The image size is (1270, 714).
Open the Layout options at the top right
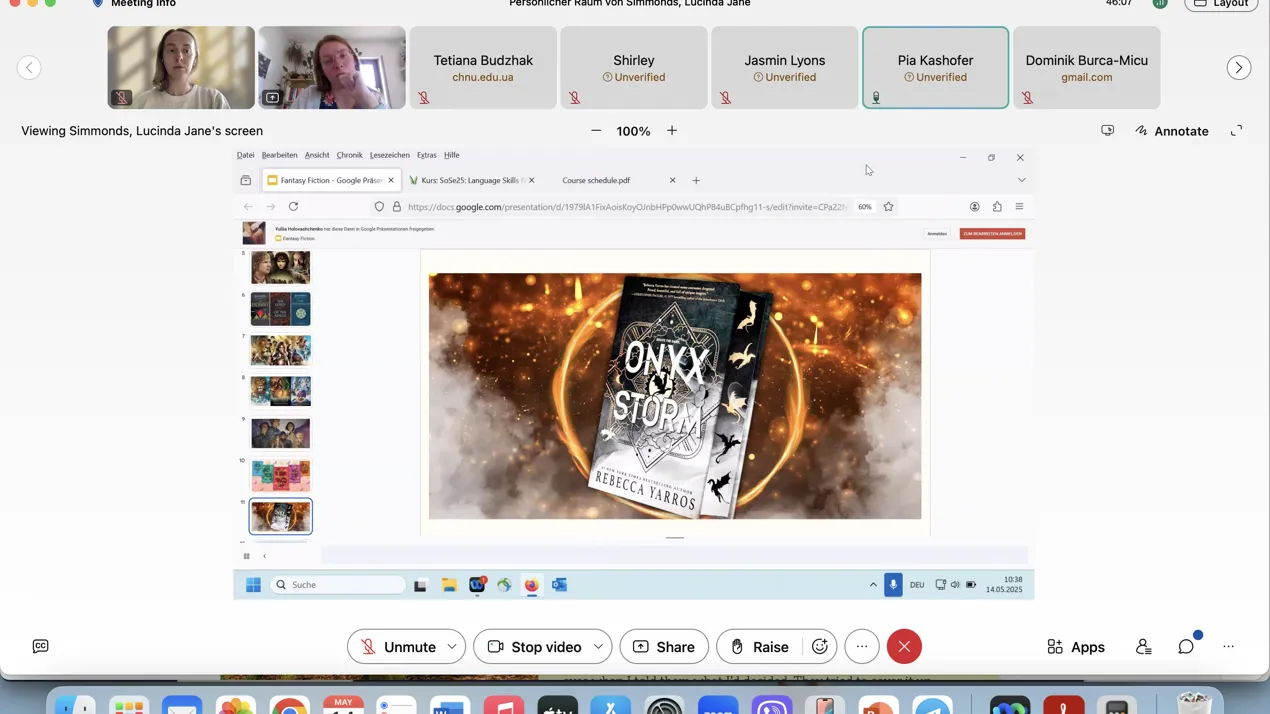(x=1221, y=4)
